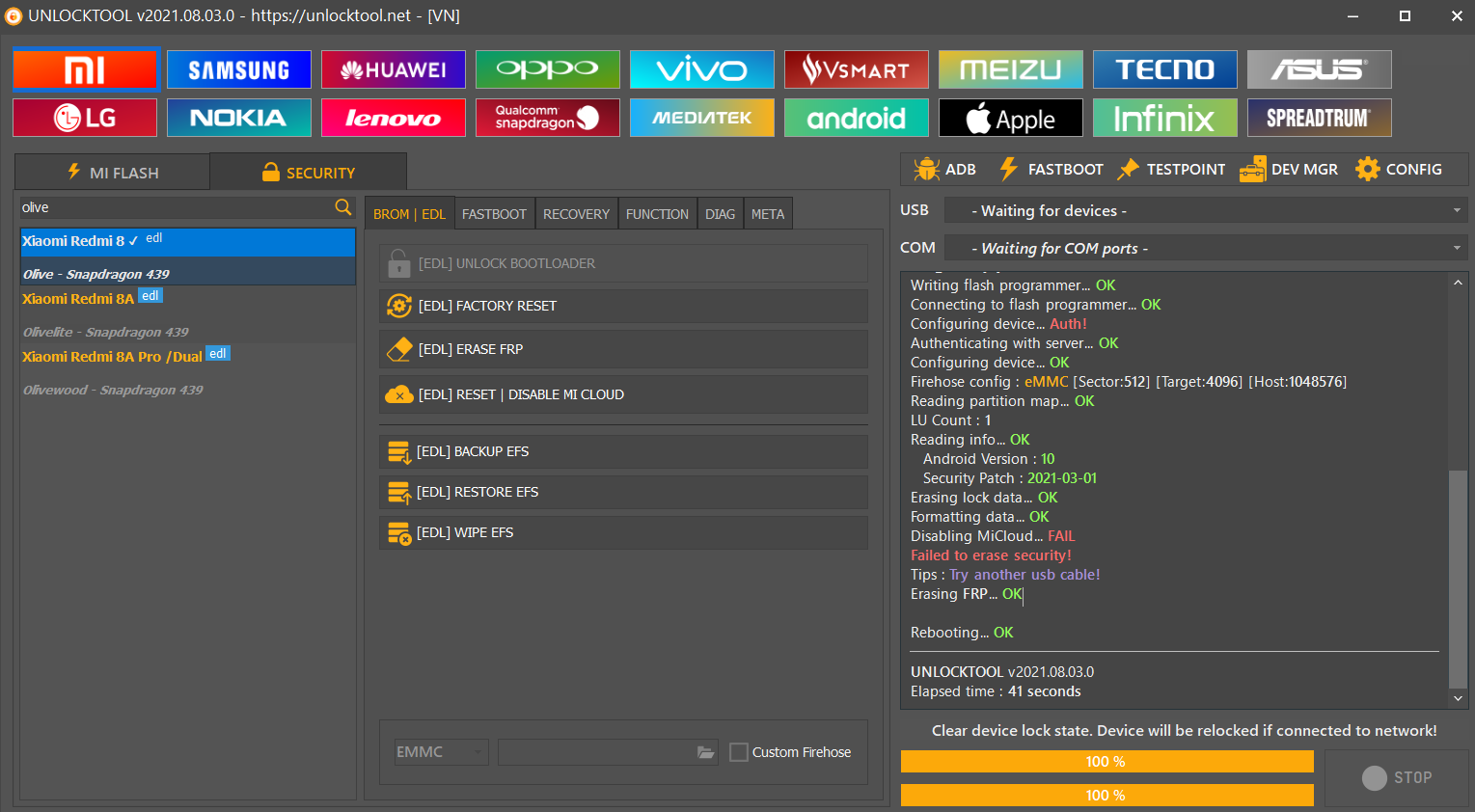Open the DIAG tab
Image resolution: width=1475 pixels, height=812 pixels.
click(720, 214)
